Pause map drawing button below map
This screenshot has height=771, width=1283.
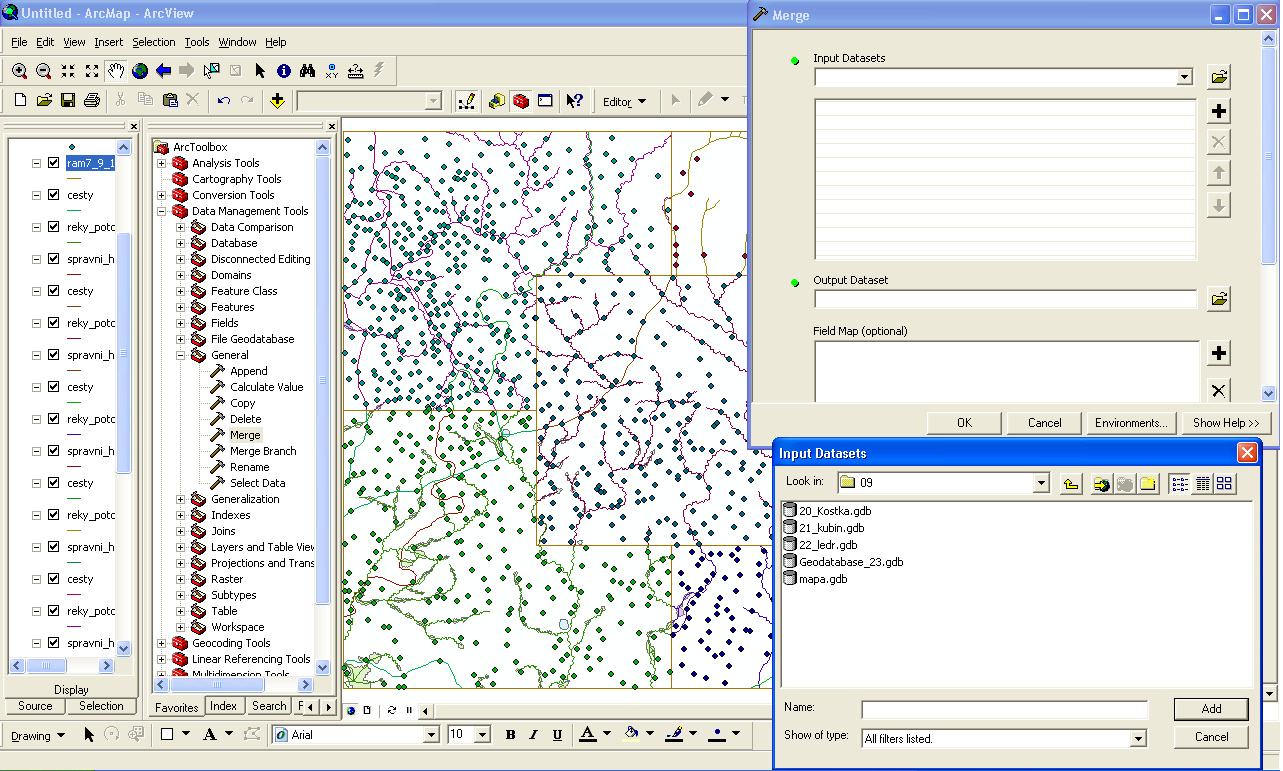[409, 711]
